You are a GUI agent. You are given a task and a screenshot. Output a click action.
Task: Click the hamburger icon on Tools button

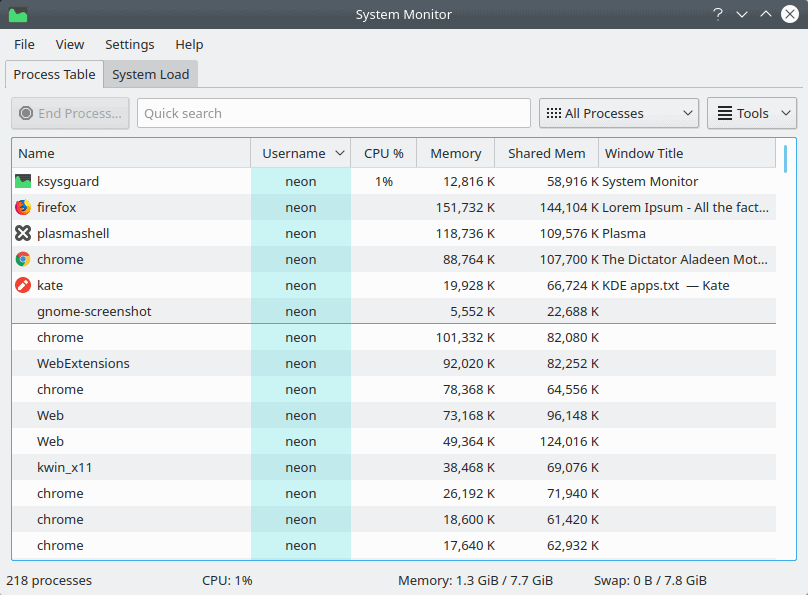[725, 113]
